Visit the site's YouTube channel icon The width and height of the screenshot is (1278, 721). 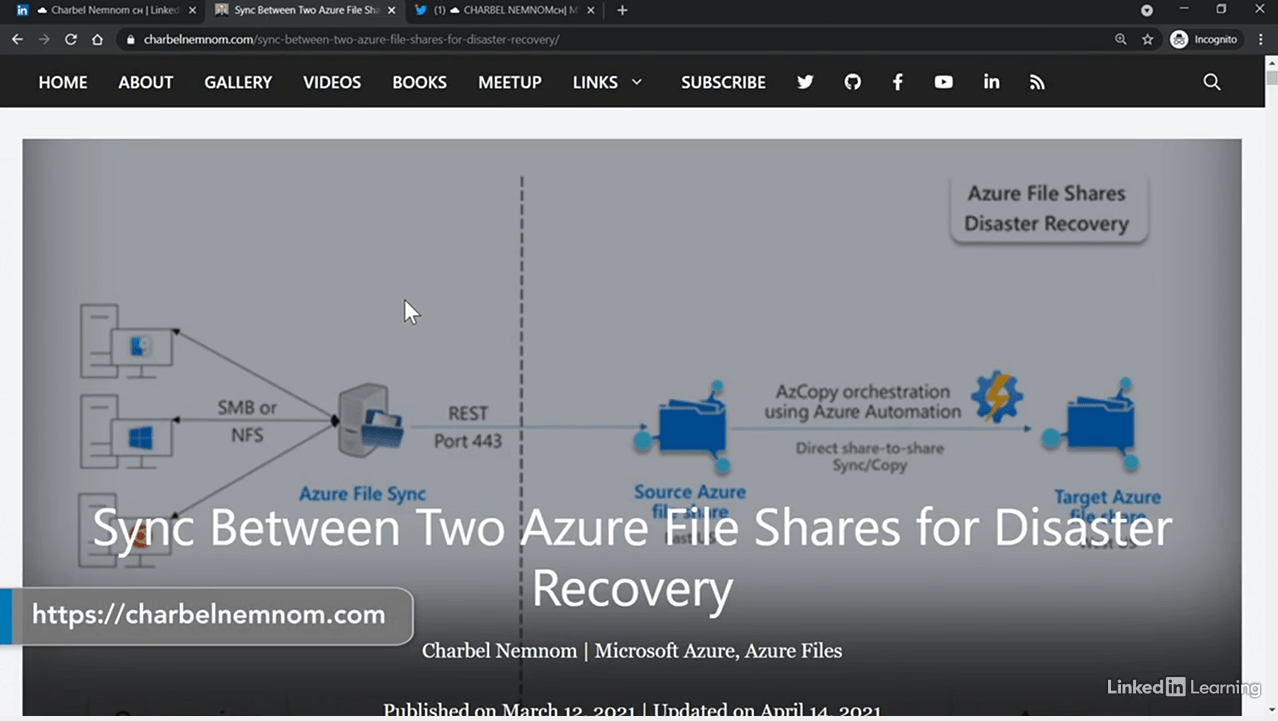click(944, 82)
